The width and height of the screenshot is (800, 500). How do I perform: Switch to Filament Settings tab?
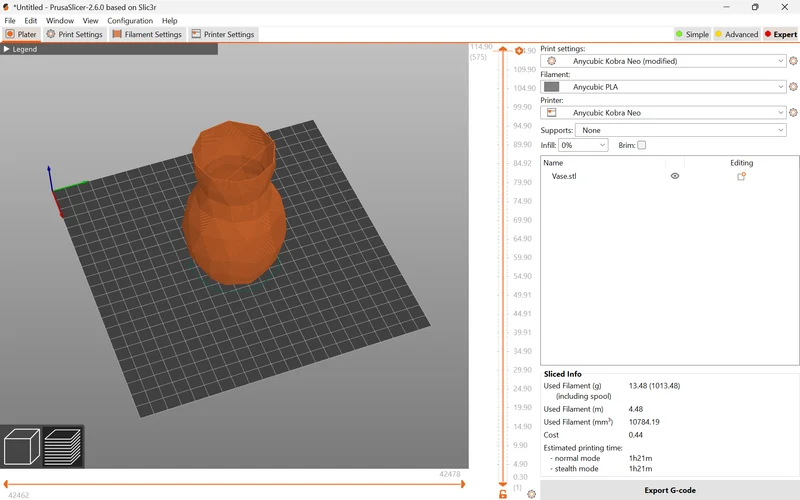point(147,34)
